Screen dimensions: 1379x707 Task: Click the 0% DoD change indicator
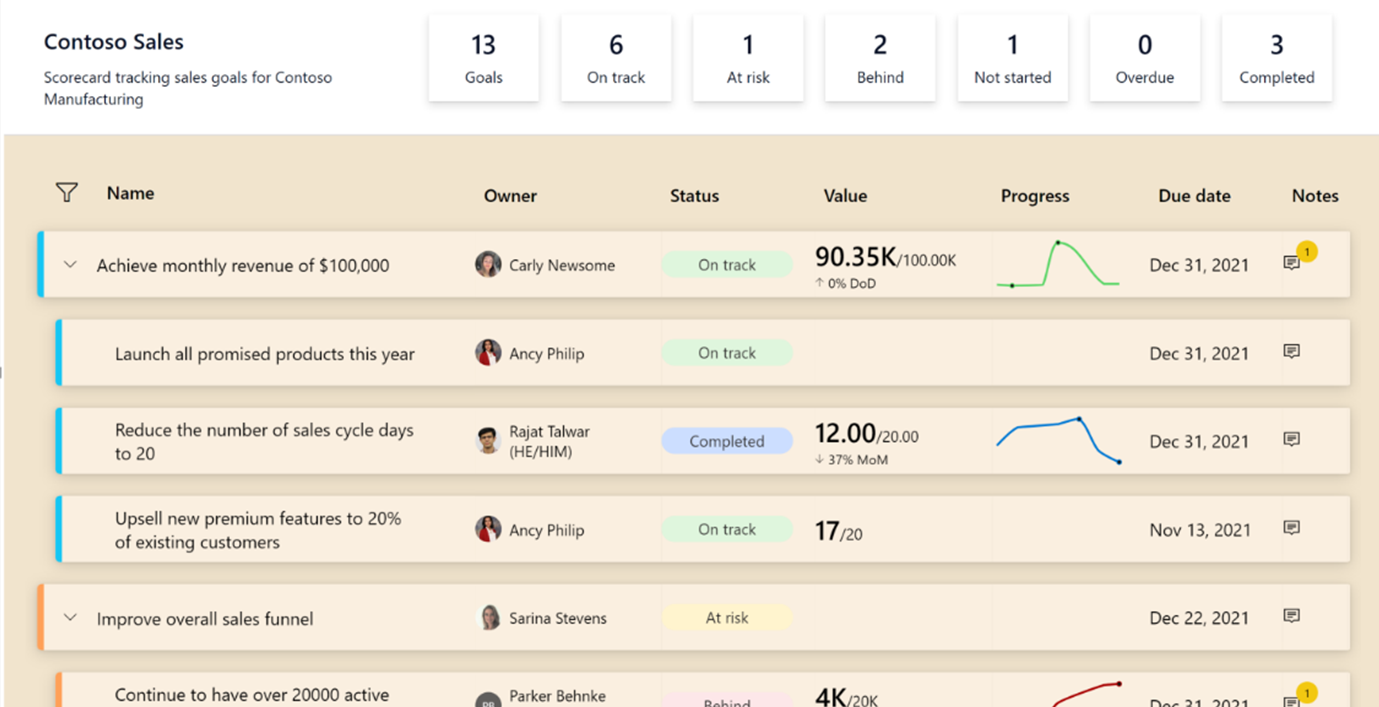[x=845, y=284]
